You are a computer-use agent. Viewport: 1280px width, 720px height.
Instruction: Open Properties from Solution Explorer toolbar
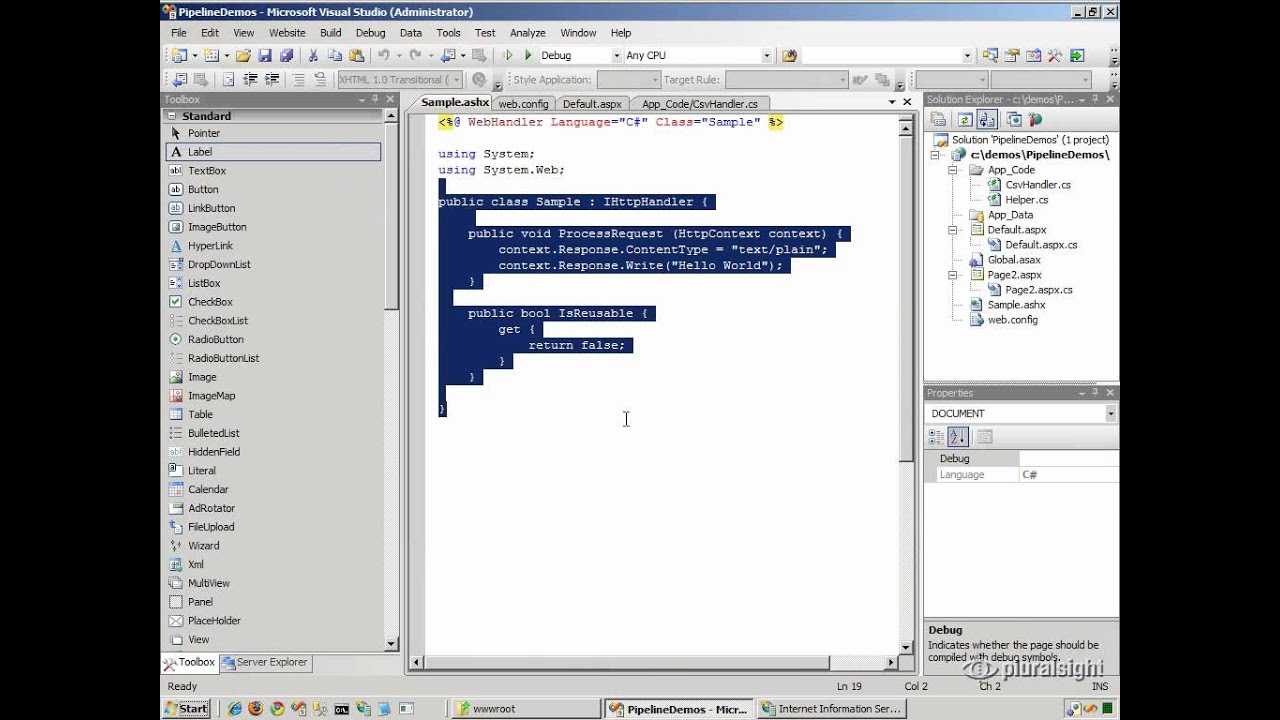938,119
